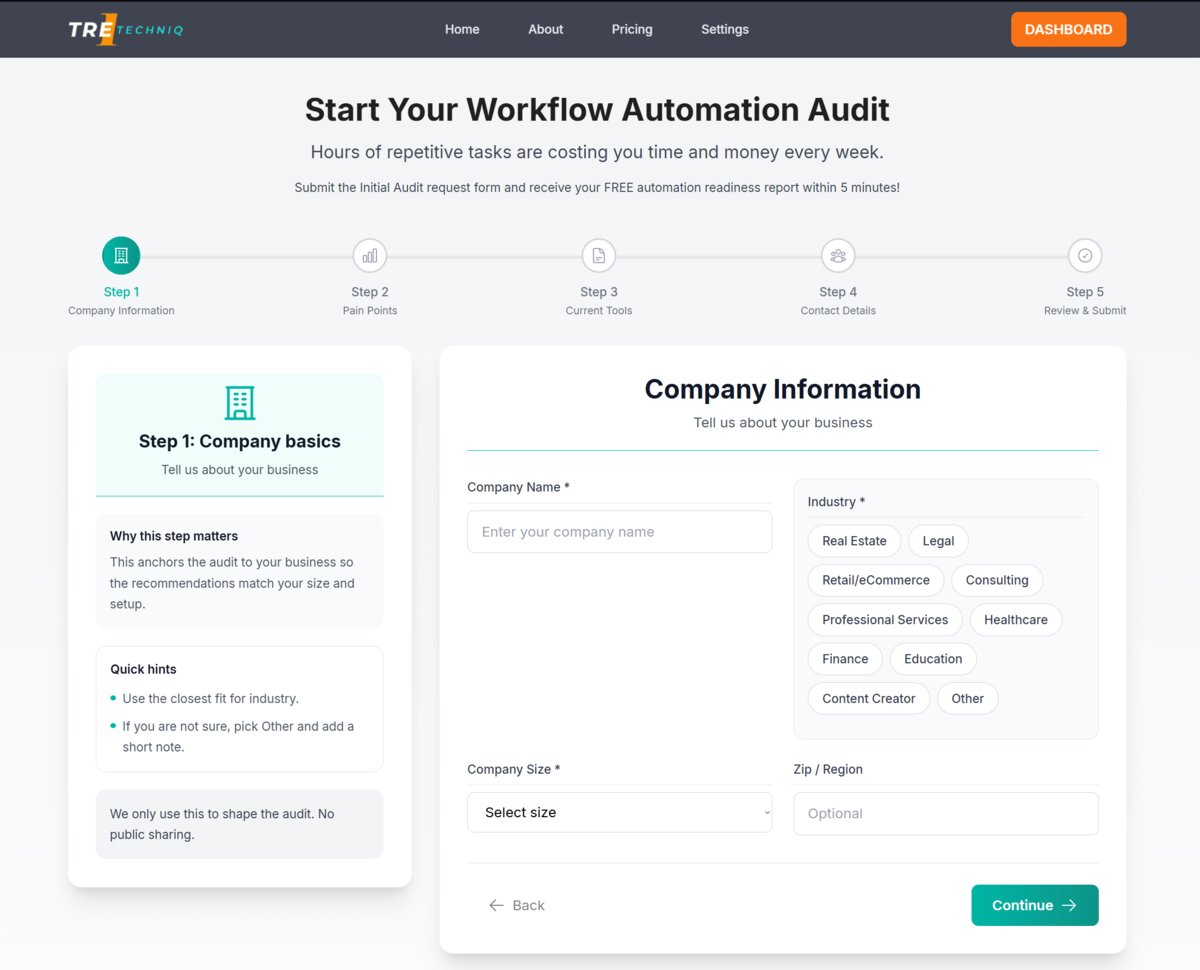The image size is (1200, 970).
Task: Click the Step 4 Contact Details label
Action: tap(838, 301)
